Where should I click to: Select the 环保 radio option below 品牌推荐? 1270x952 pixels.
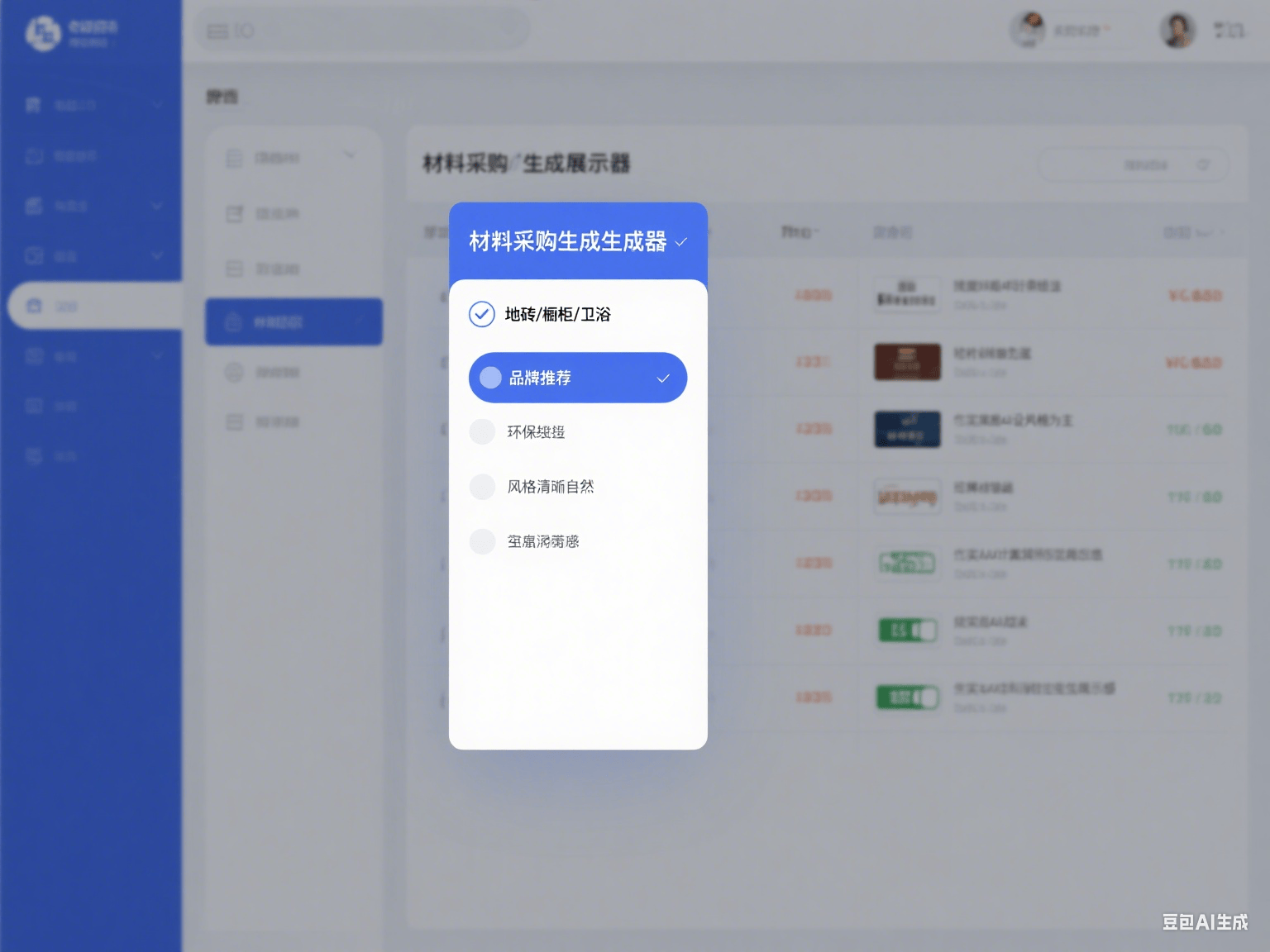482,431
